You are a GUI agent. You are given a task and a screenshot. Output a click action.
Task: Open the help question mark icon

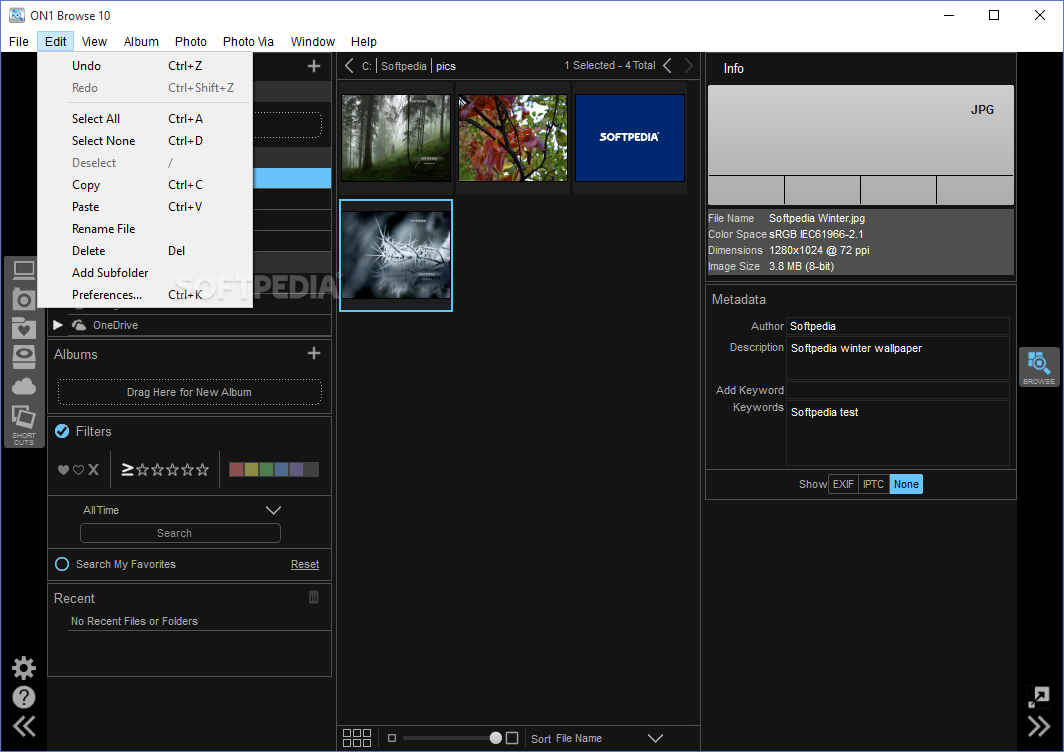(x=24, y=697)
